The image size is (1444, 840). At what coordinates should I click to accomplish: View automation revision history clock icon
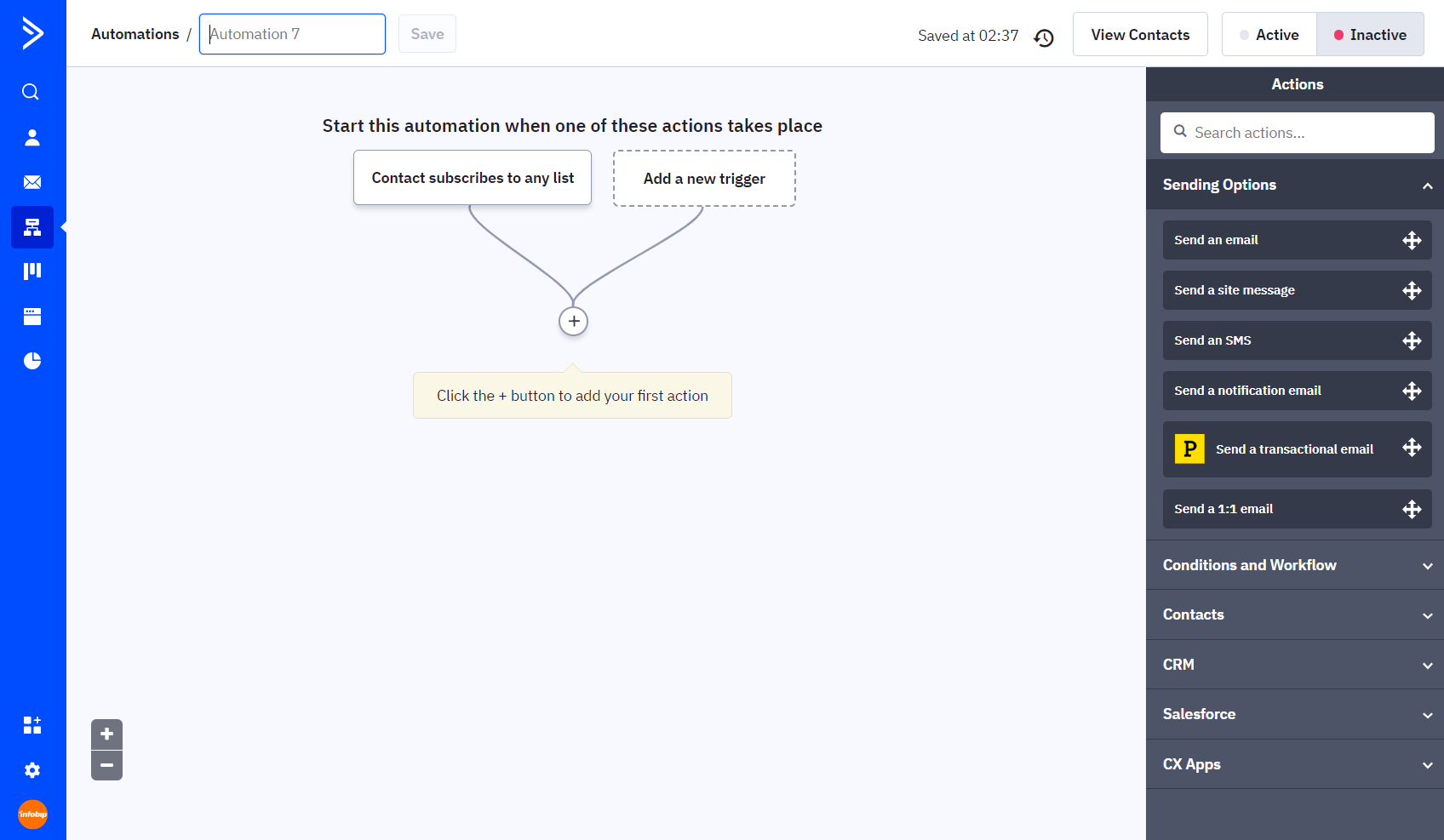pyautogui.click(x=1043, y=37)
